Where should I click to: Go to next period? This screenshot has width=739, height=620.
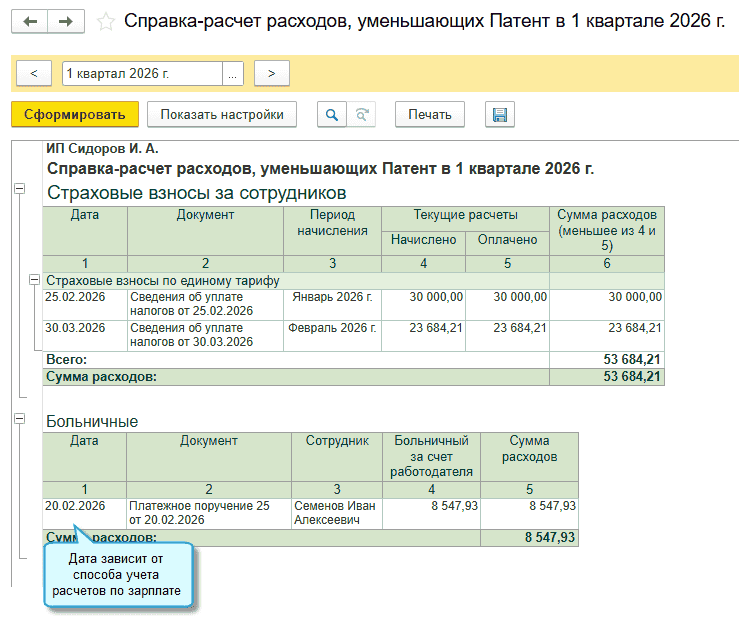tap(271, 73)
